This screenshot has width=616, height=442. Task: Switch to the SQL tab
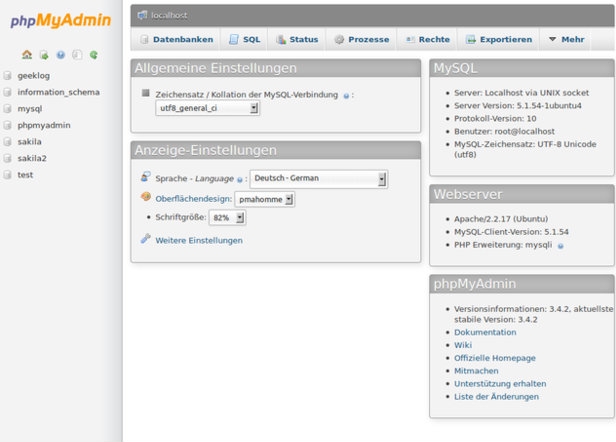click(x=244, y=39)
